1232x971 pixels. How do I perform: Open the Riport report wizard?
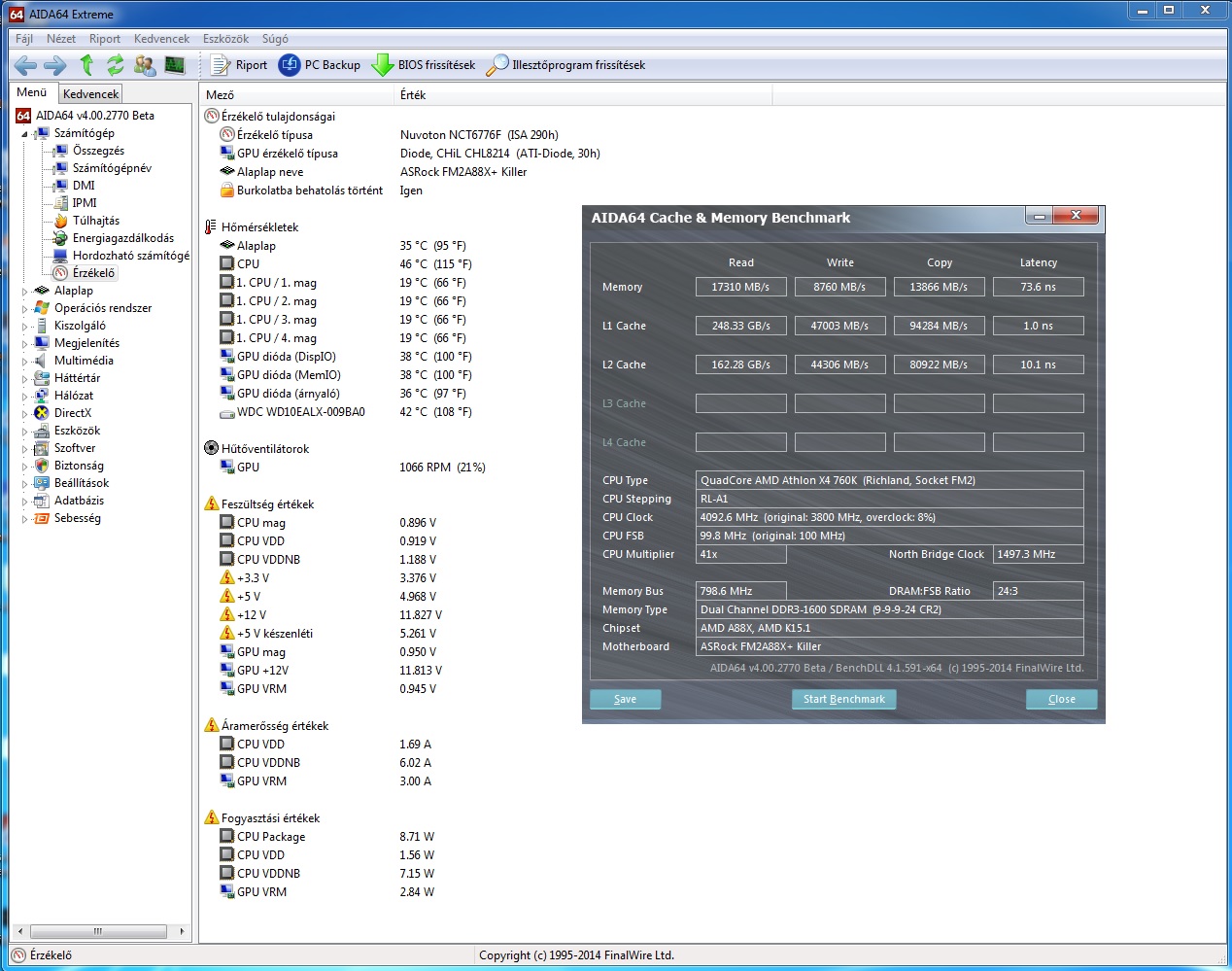[x=239, y=65]
